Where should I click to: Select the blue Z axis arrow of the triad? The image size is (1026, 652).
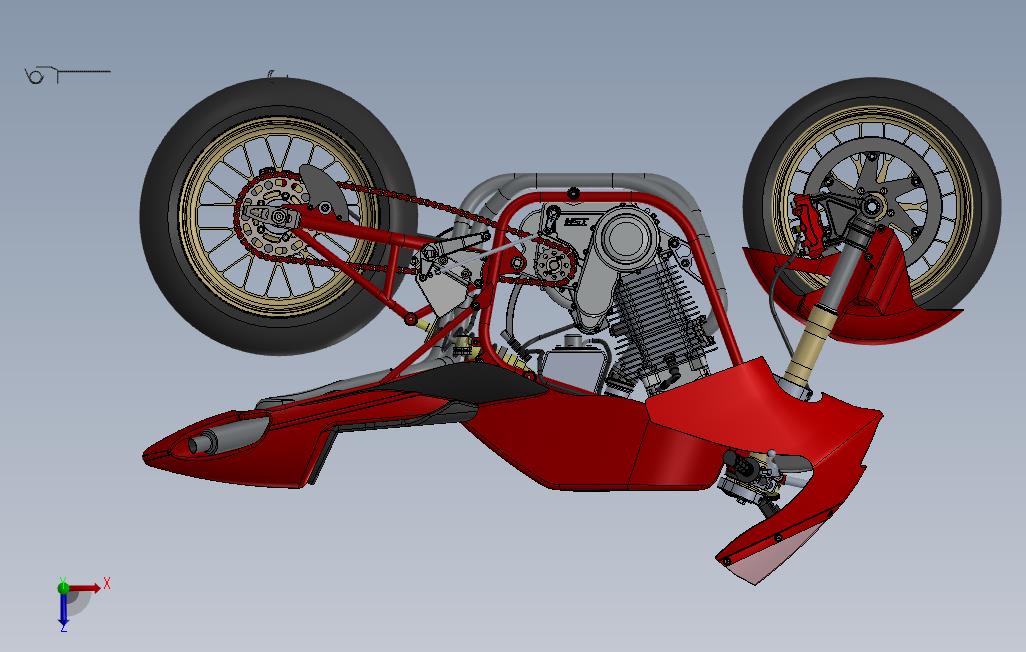63,610
